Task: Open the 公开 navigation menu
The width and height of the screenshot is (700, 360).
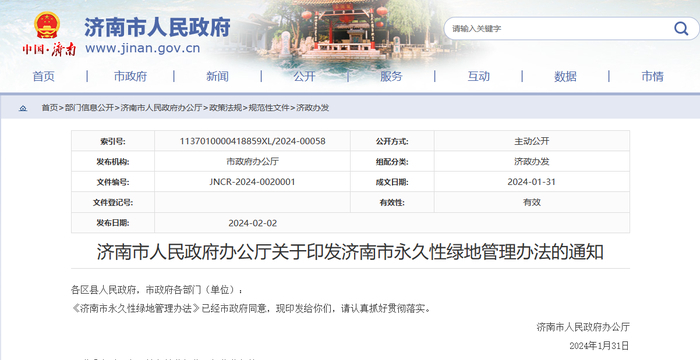Action: 304,76
